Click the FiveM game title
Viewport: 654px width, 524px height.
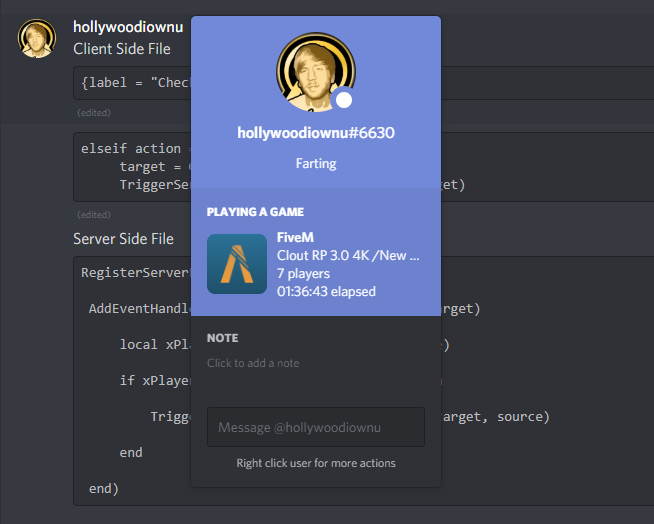click(x=295, y=237)
